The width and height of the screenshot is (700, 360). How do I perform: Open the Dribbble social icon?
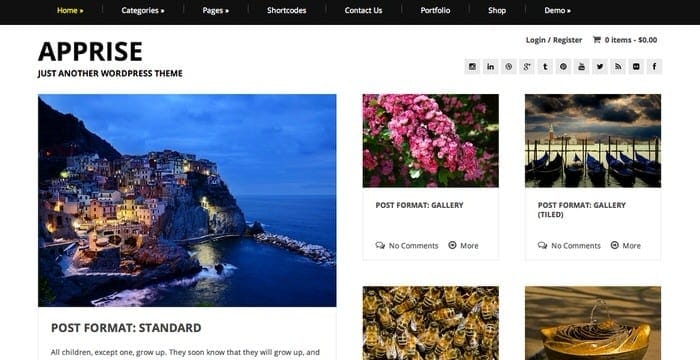coord(508,67)
